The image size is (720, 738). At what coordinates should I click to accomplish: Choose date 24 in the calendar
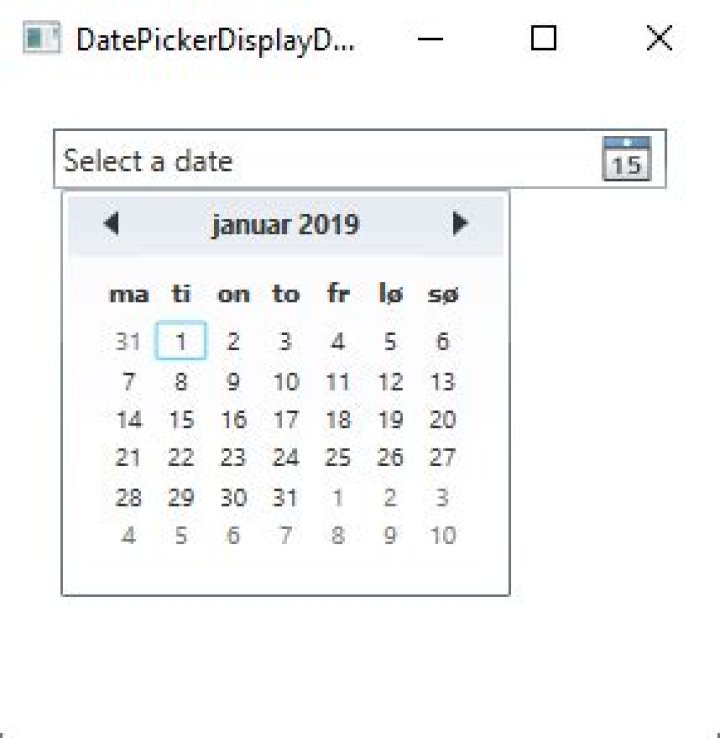pyautogui.click(x=286, y=458)
